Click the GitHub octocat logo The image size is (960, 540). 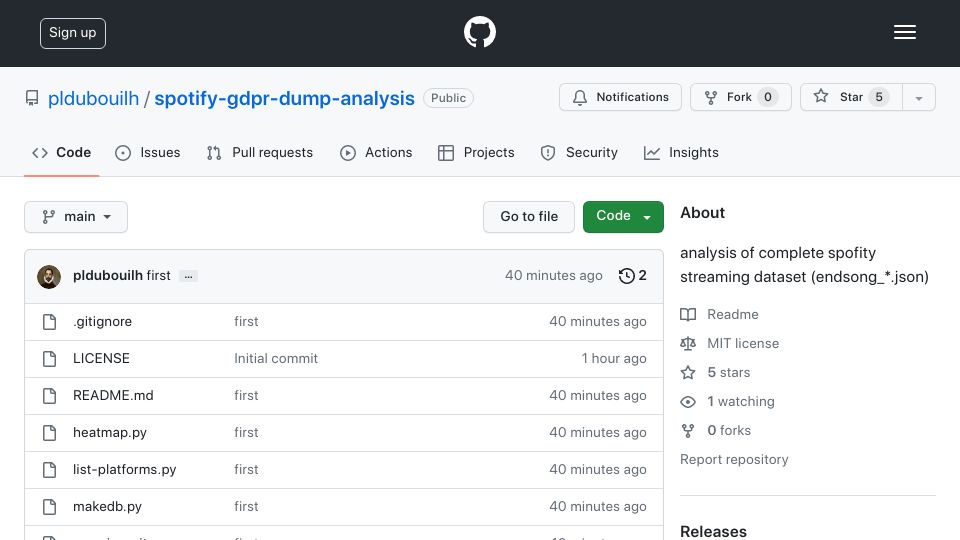tap(479, 32)
